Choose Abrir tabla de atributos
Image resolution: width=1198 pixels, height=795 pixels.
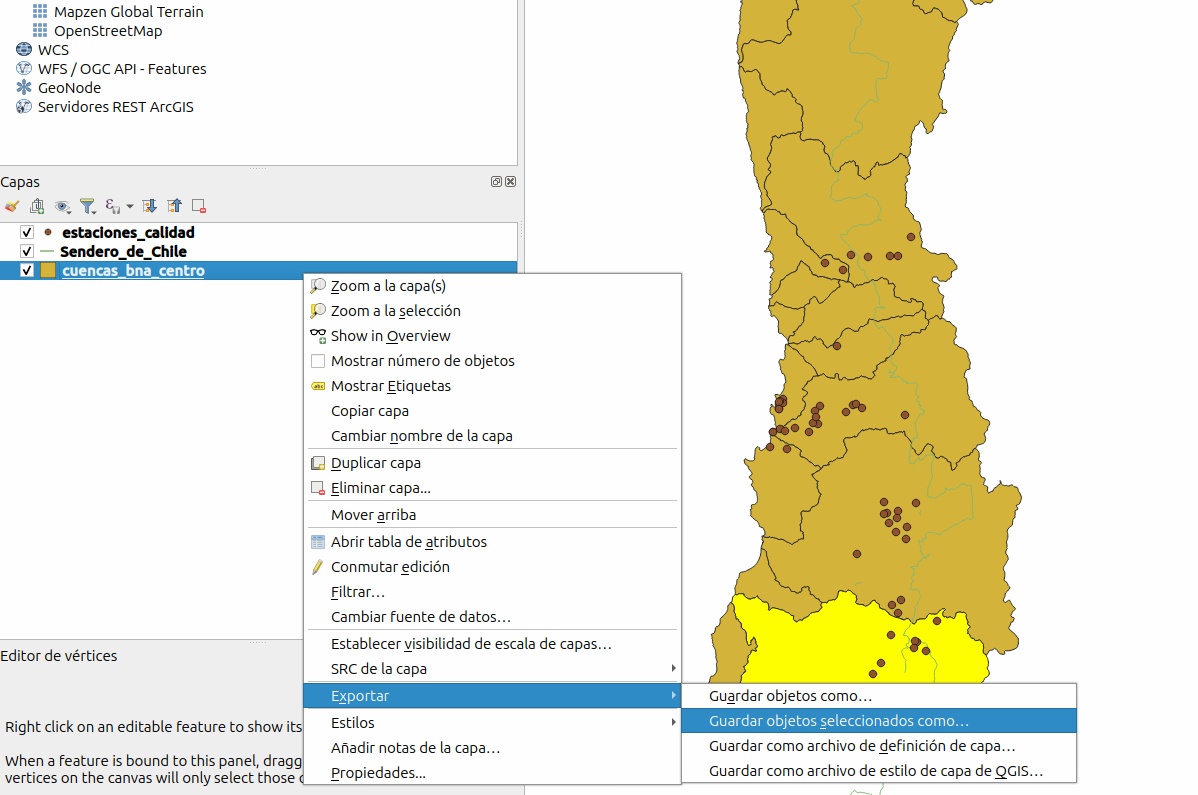point(408,542)
